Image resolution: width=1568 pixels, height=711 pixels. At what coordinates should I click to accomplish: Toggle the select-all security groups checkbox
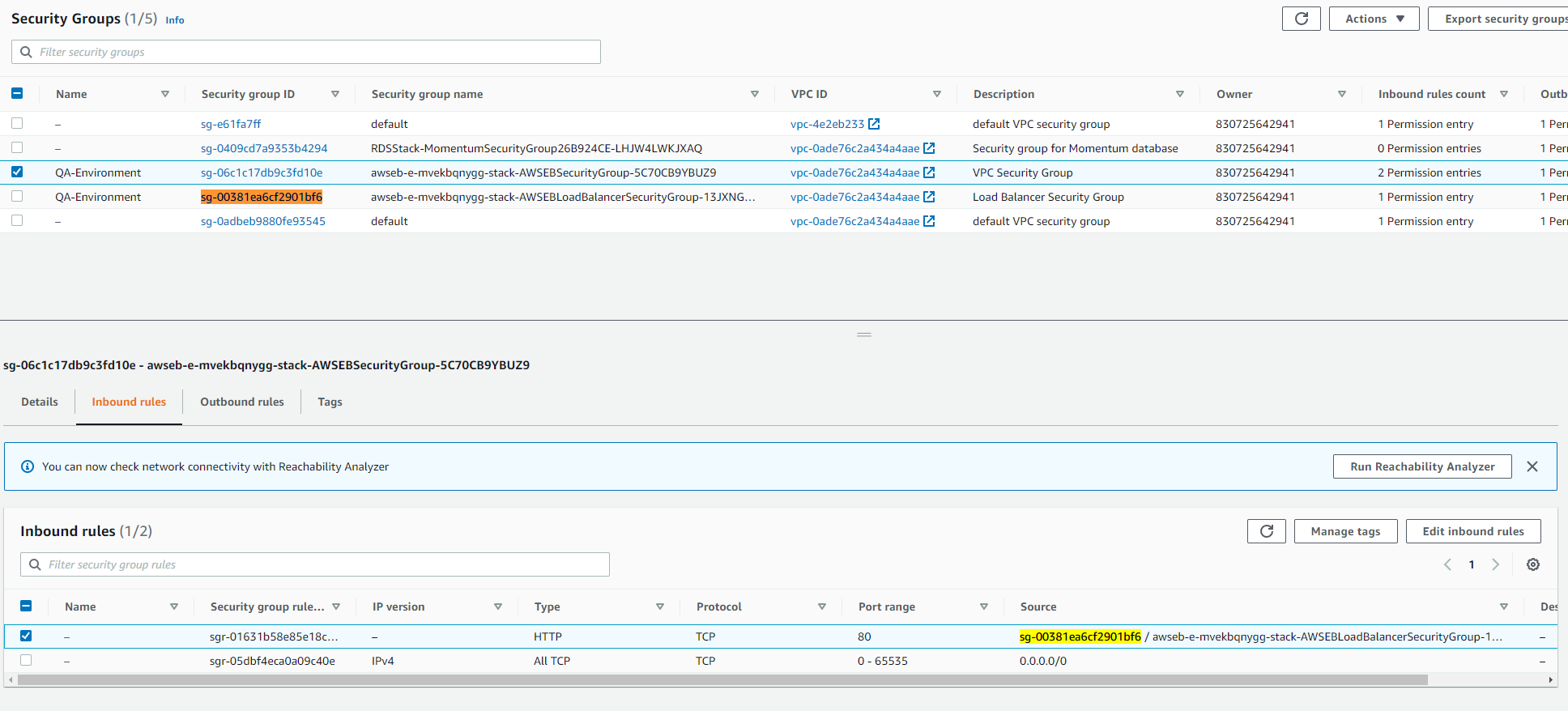17,93
